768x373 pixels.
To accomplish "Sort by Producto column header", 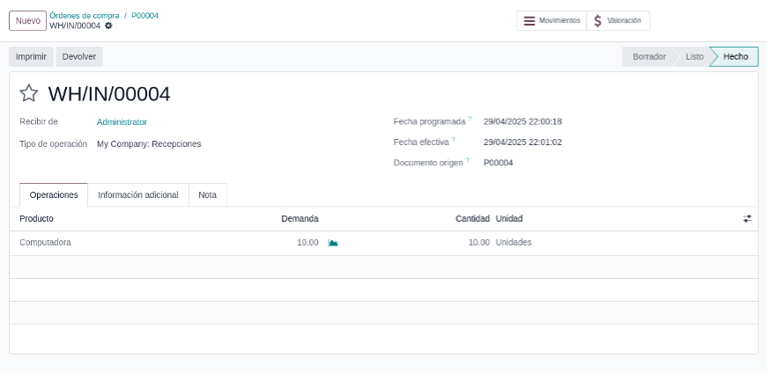I will point(37,219).
